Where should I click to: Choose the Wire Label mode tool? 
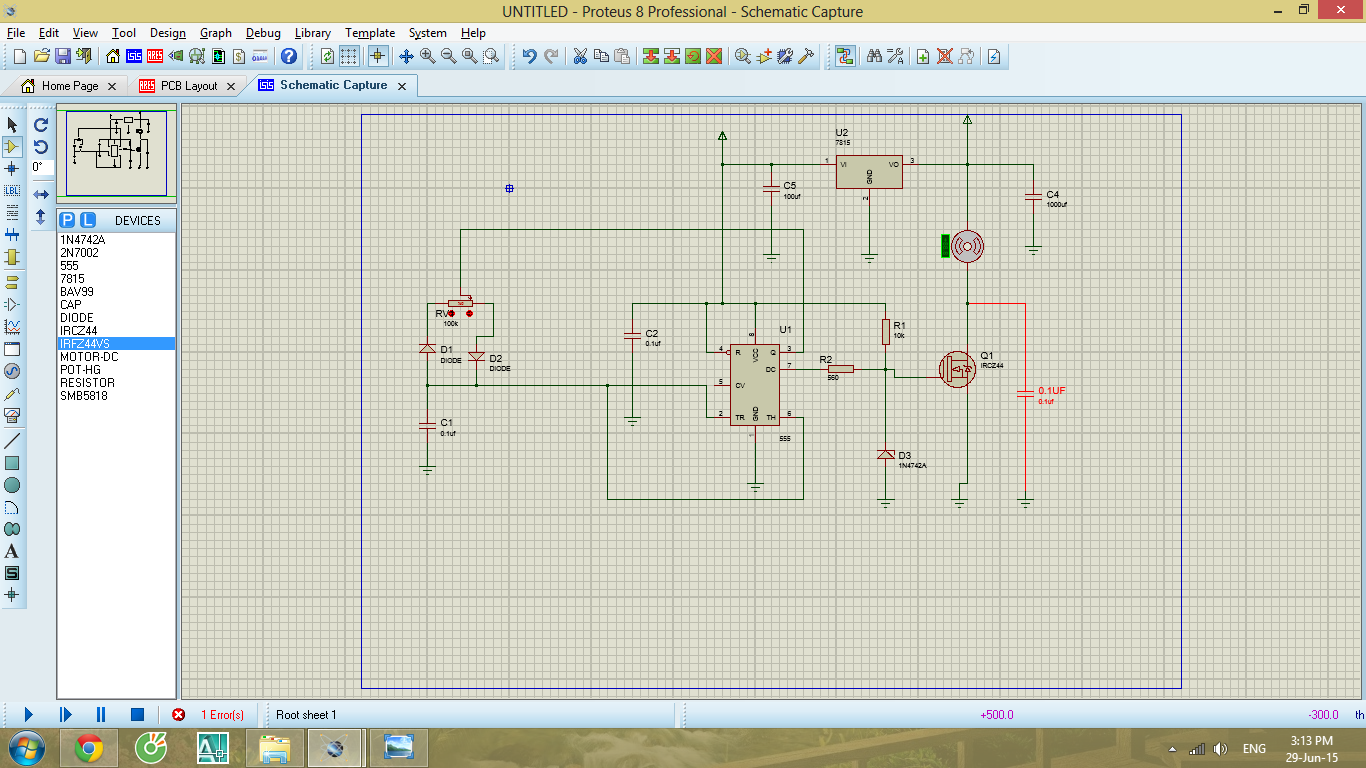(x=12, y=190)
